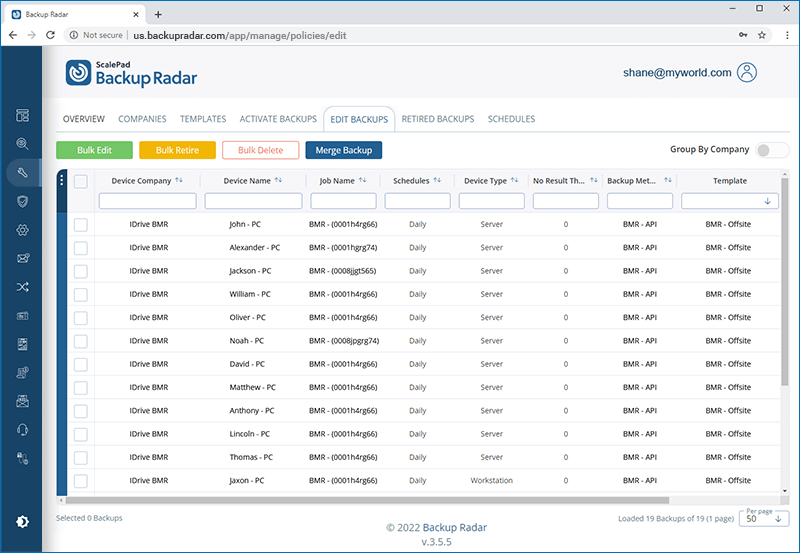
Task: Open the user profile avatar icon
Action: [x=747, y=72]
